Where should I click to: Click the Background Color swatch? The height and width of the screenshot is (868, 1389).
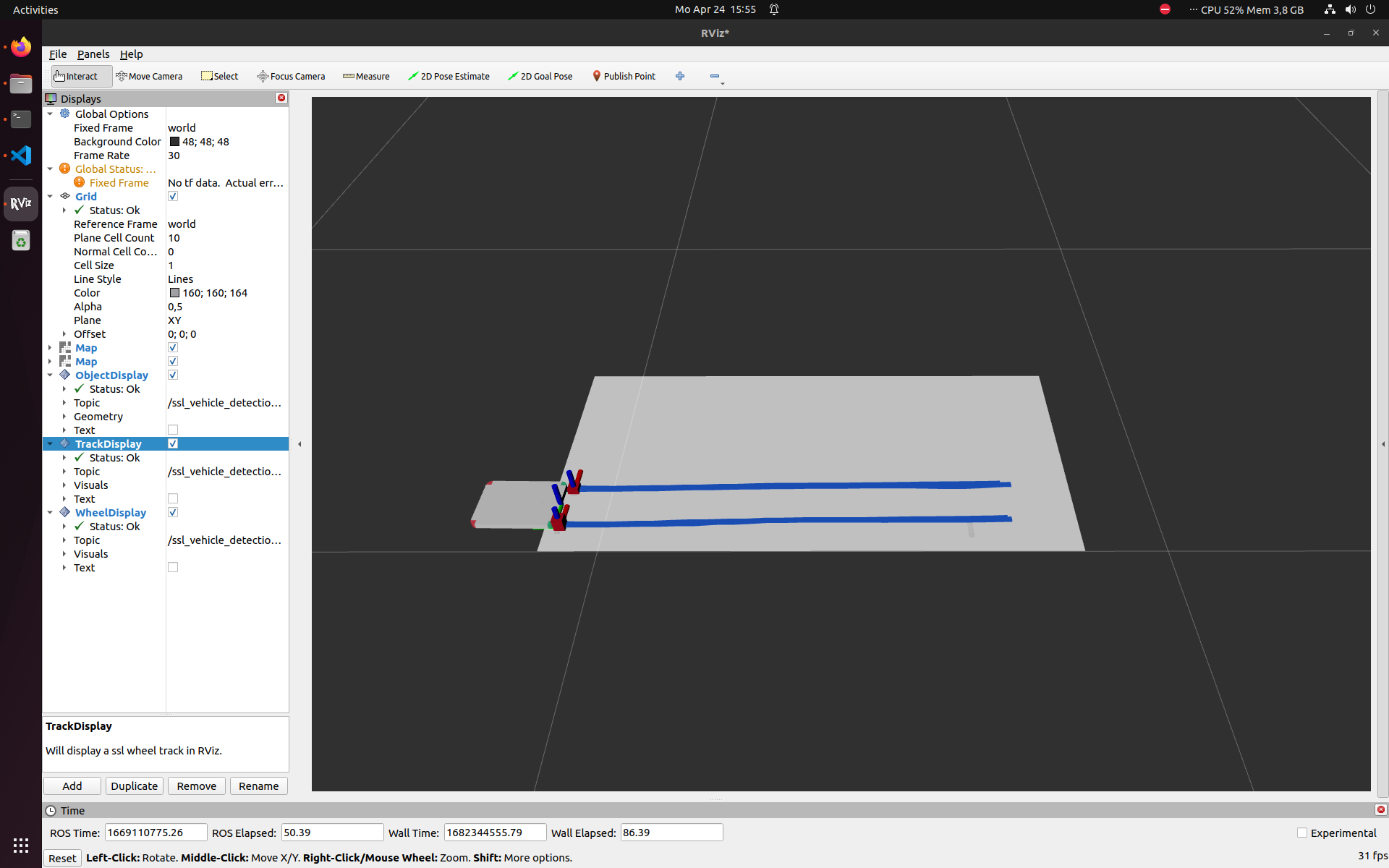[x=174, y=142]
